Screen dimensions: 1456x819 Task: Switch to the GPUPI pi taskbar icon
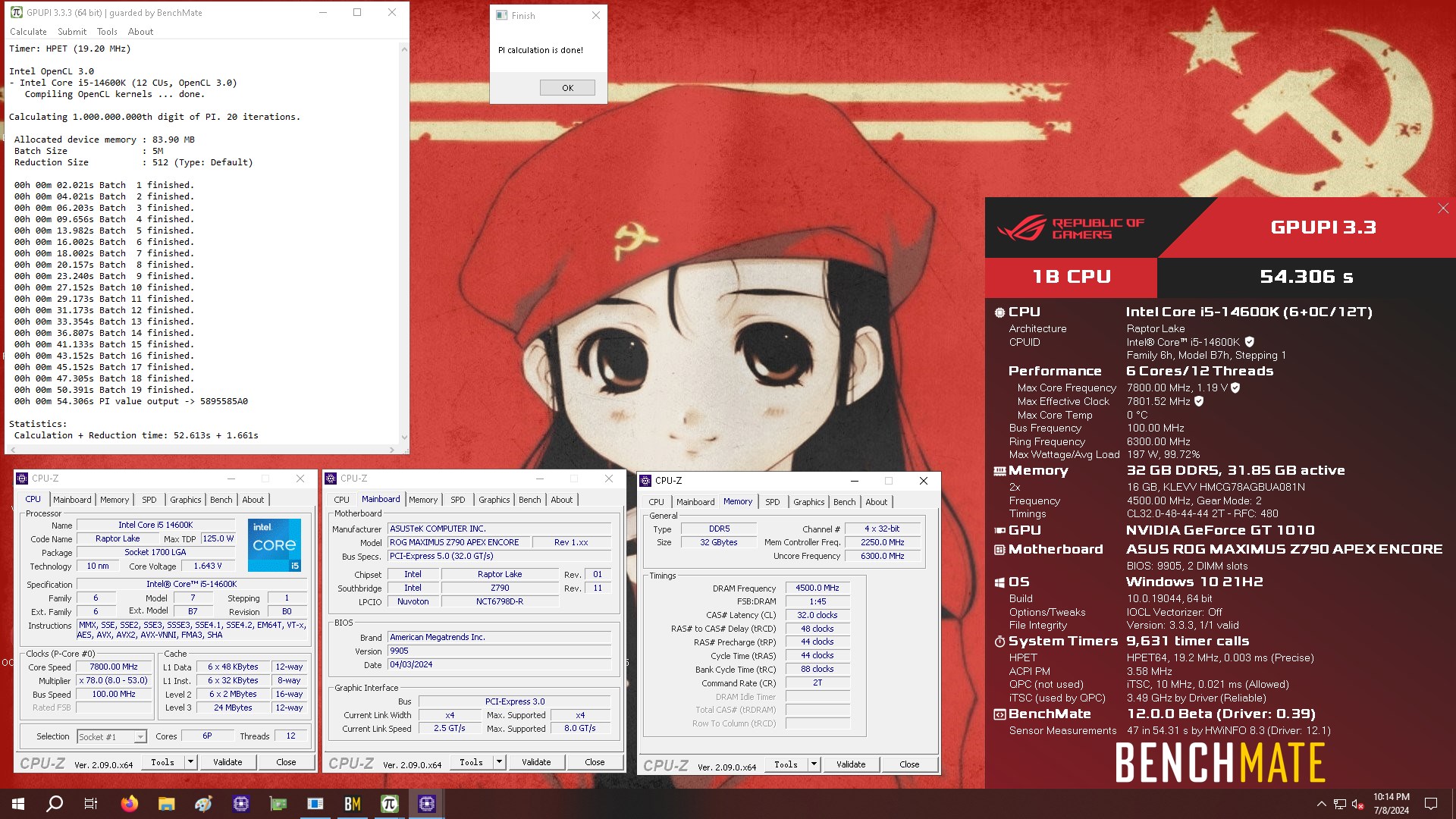(390, 804)
